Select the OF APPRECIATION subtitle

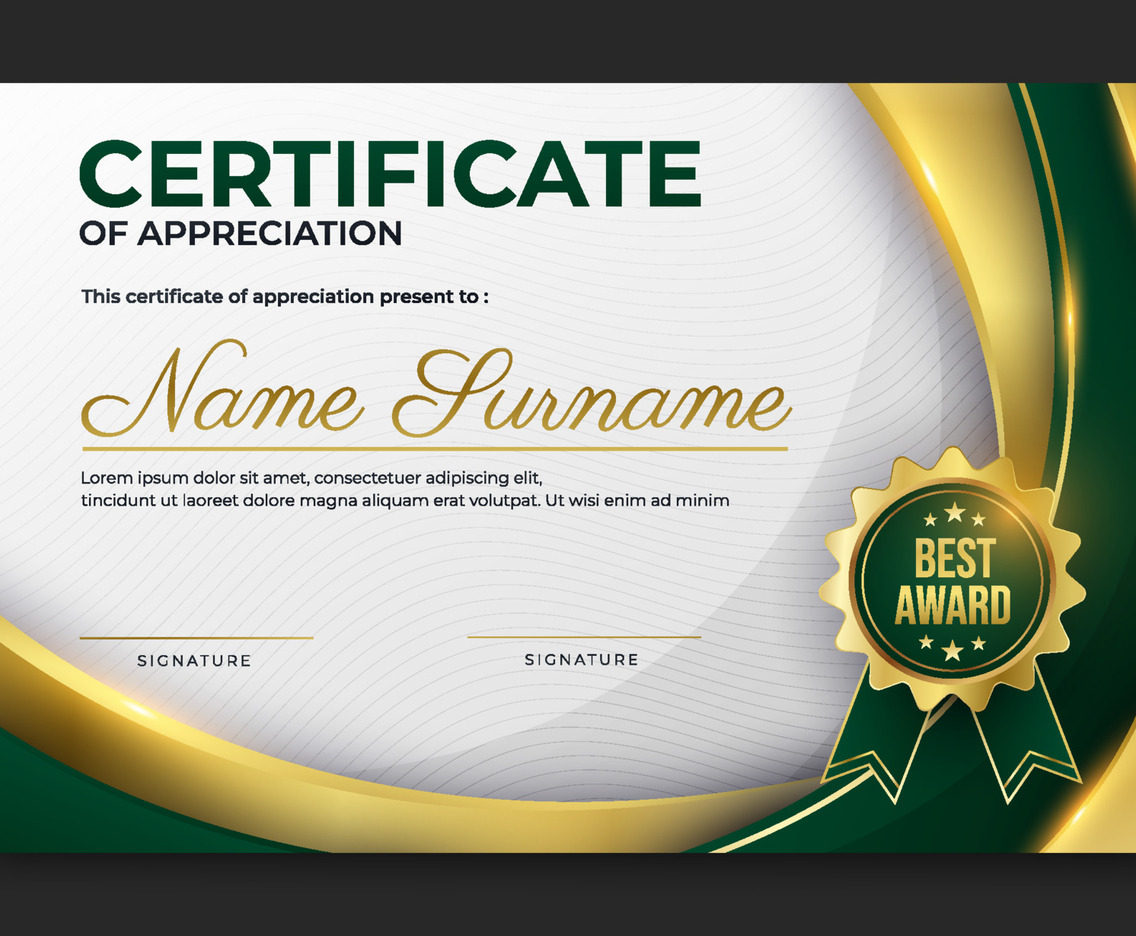pyautogui.click(x=240, y=234)
